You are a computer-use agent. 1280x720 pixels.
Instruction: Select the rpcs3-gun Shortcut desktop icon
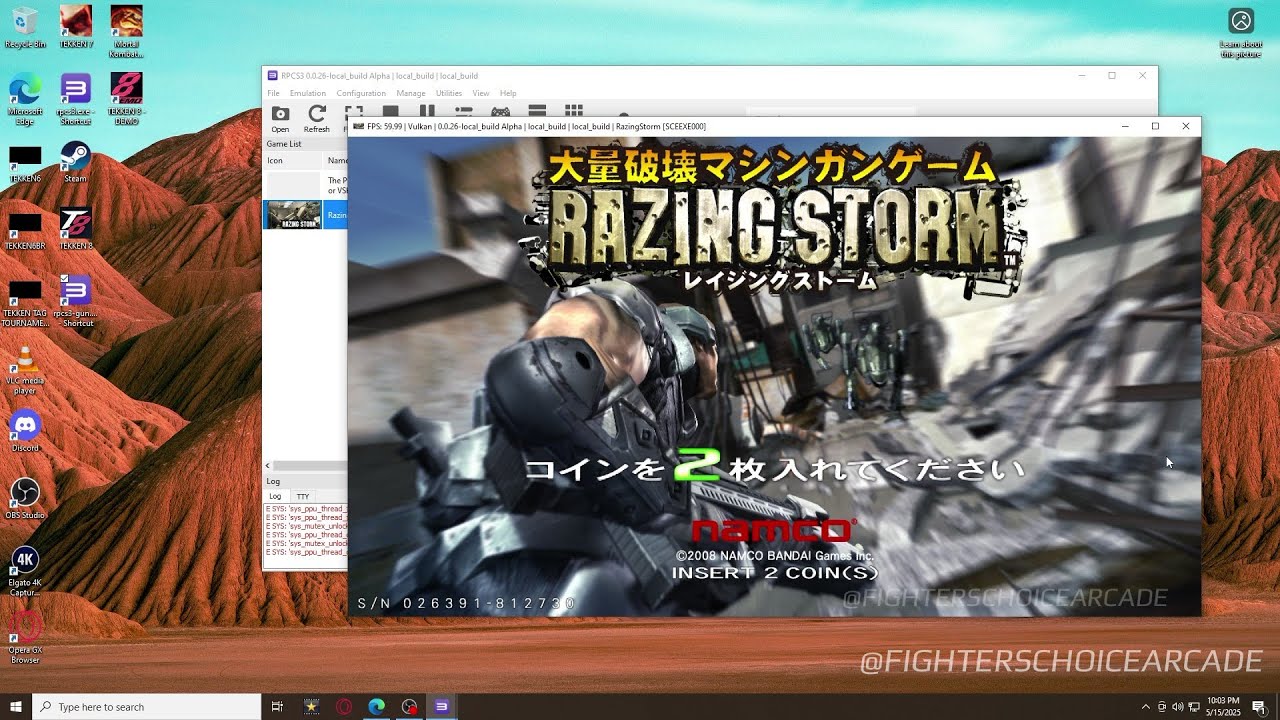(76, 302)
